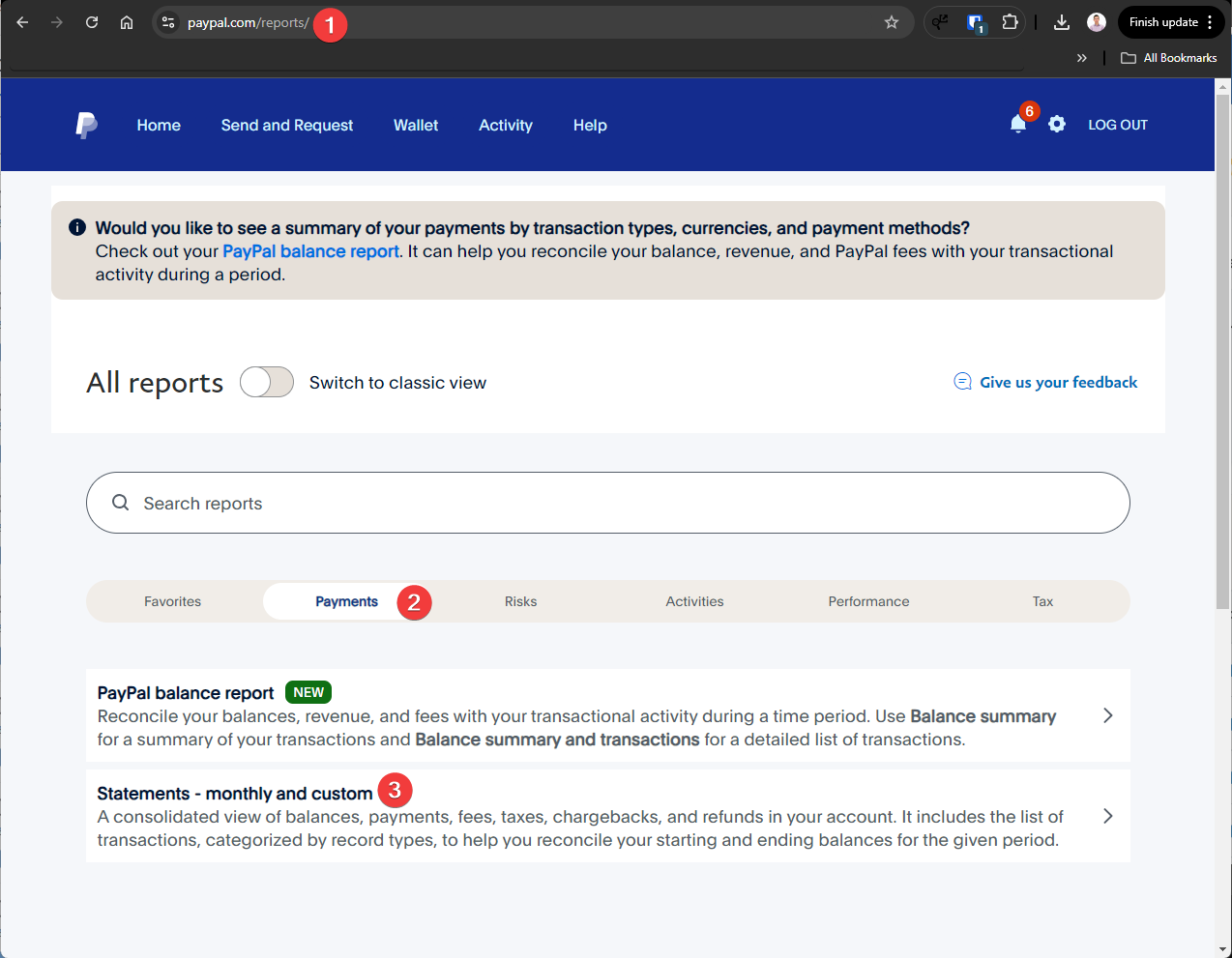This screenshot has width=1232, height=958.
Task: Bookmark this page with the star icon
Action: tap(892, 22)
